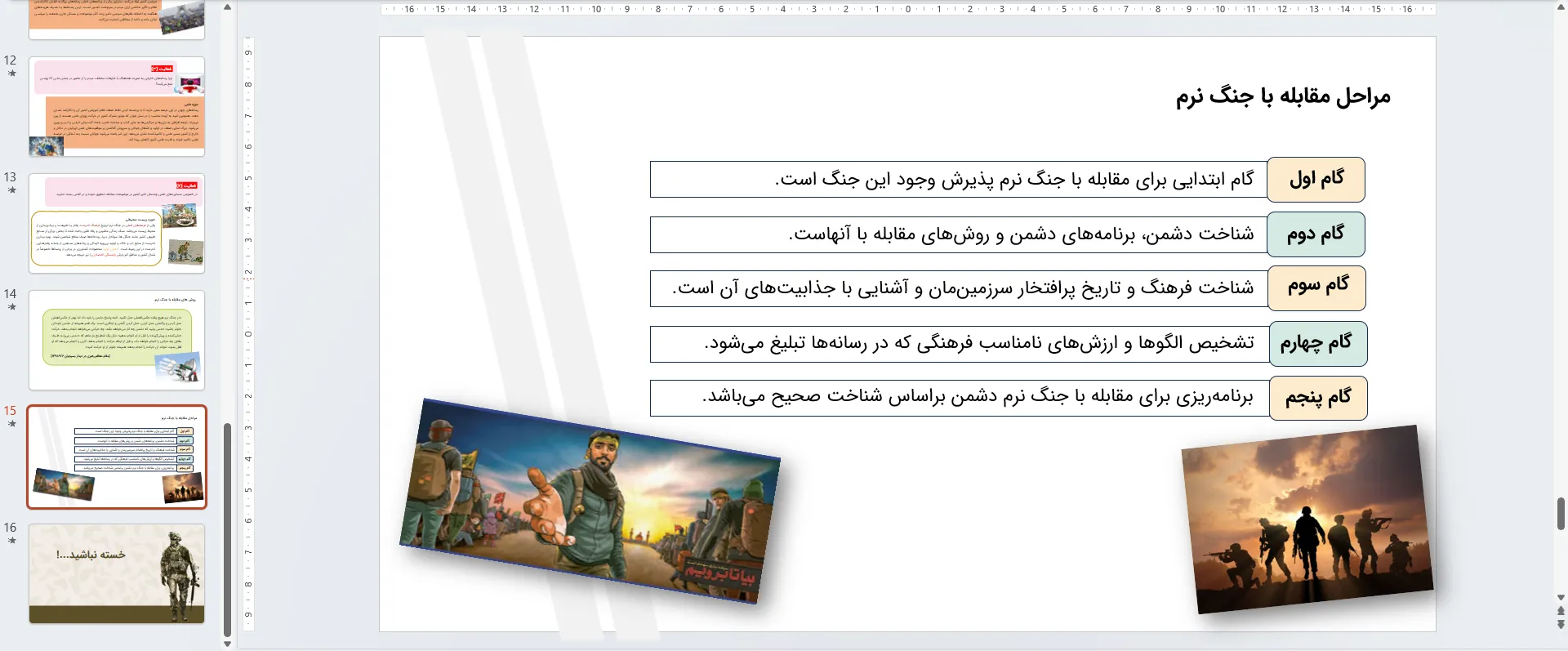Select the 'گام سوم' label shape
1568x651 pixels.
coord(1316,288)
